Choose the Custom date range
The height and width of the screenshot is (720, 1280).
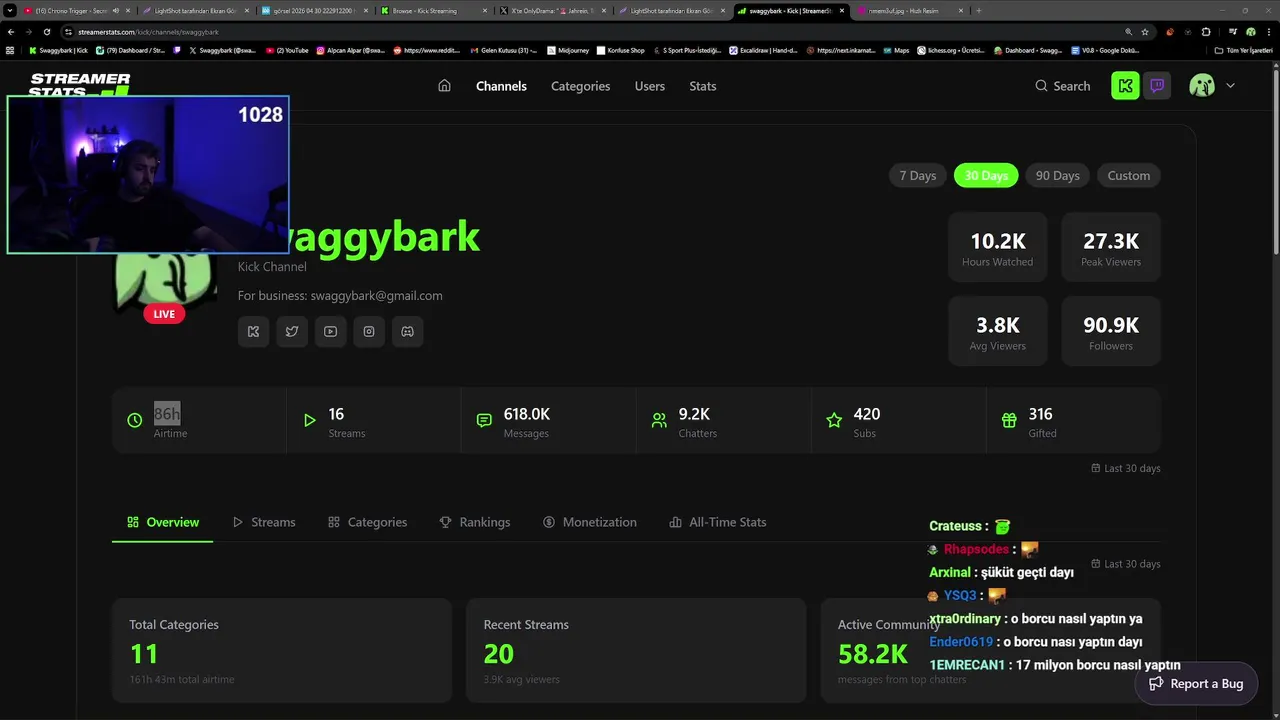point(1129,176)
